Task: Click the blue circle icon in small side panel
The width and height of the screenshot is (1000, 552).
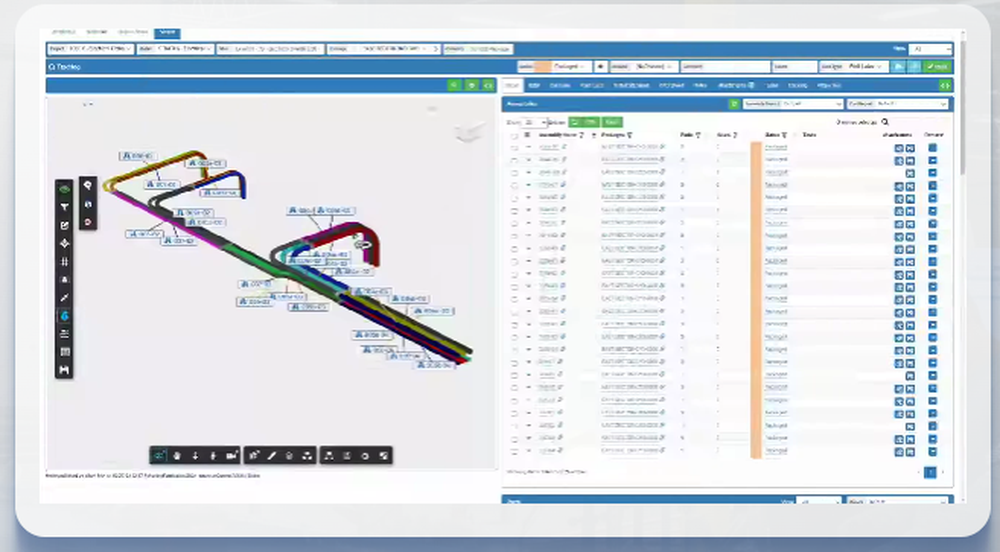Action: tap(88, 204)
